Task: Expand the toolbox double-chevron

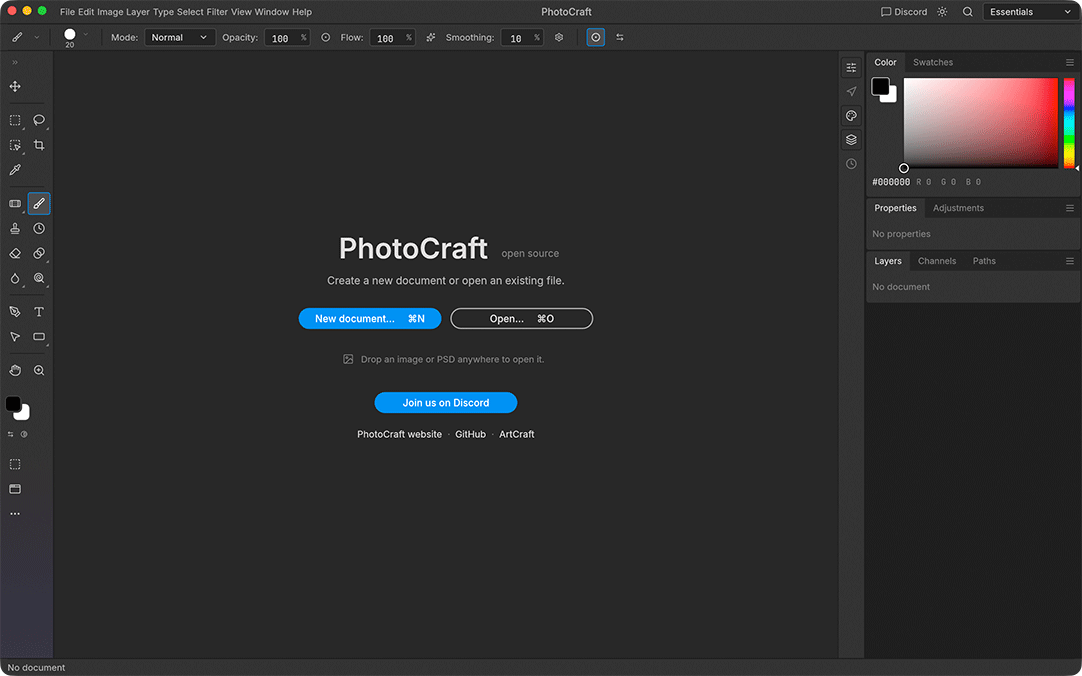Action: coord(14,62)
